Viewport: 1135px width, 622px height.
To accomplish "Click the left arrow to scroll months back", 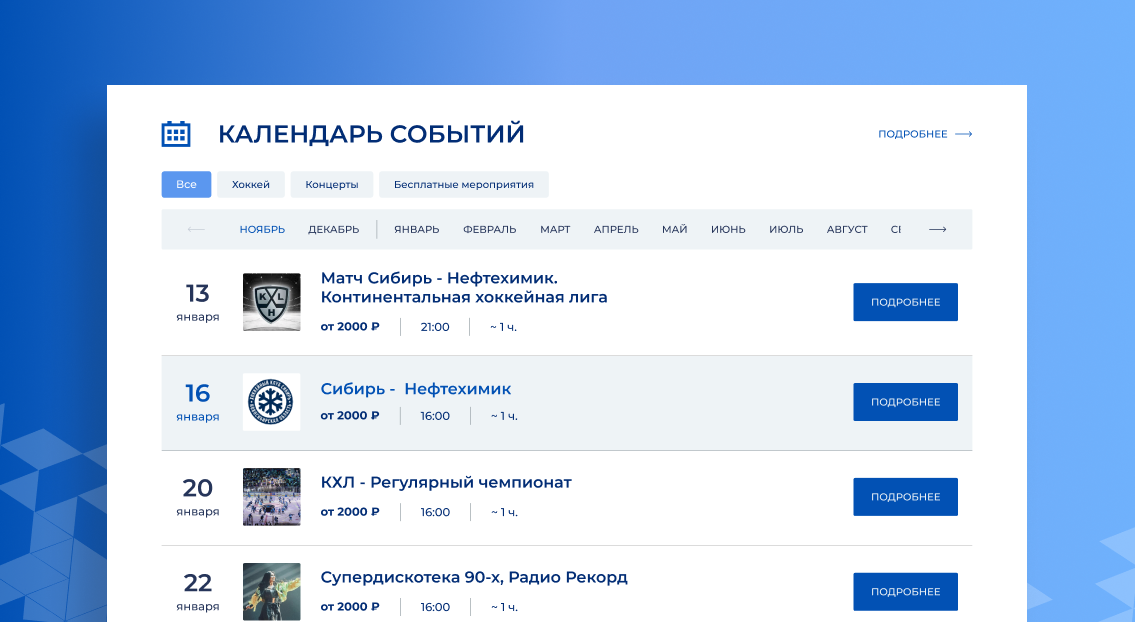I will tap(196, 229).
